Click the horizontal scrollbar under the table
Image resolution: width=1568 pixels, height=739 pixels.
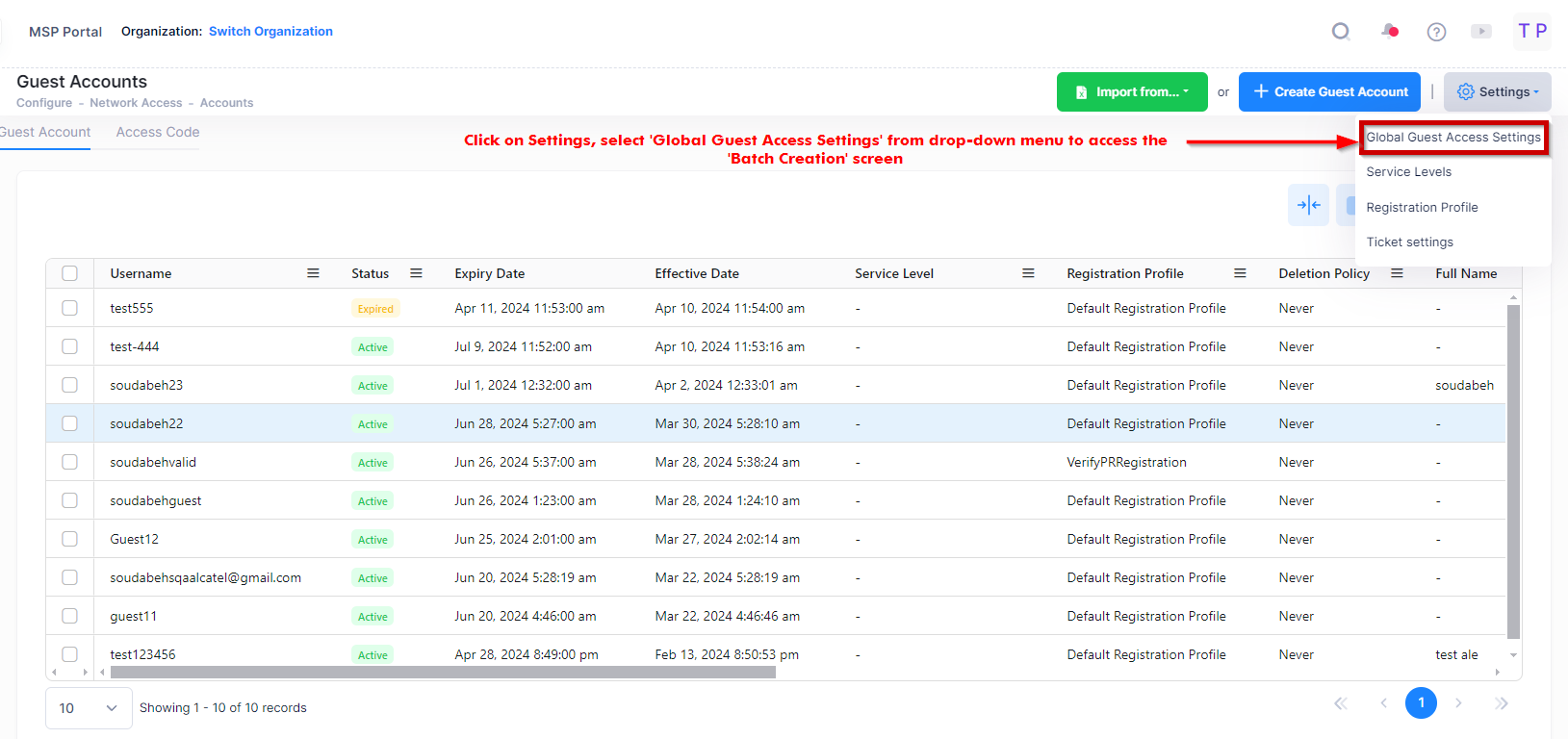pyautogui.click(x=443, y=673)
